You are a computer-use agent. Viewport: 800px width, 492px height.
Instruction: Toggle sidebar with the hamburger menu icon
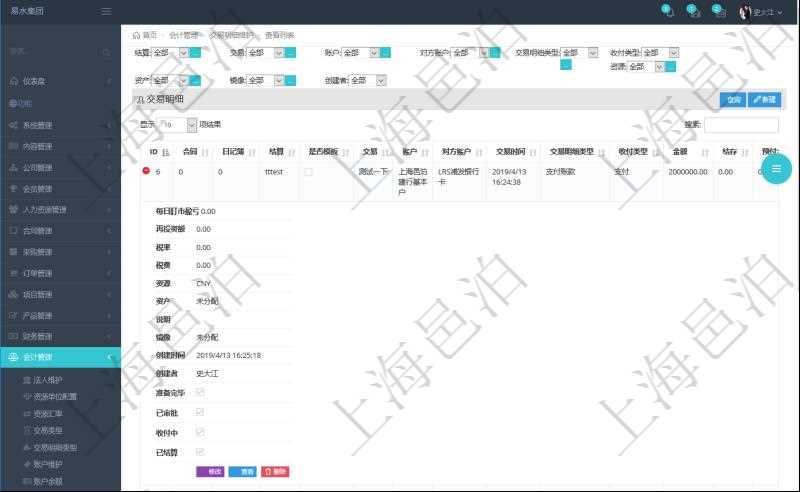click(106, 11)
